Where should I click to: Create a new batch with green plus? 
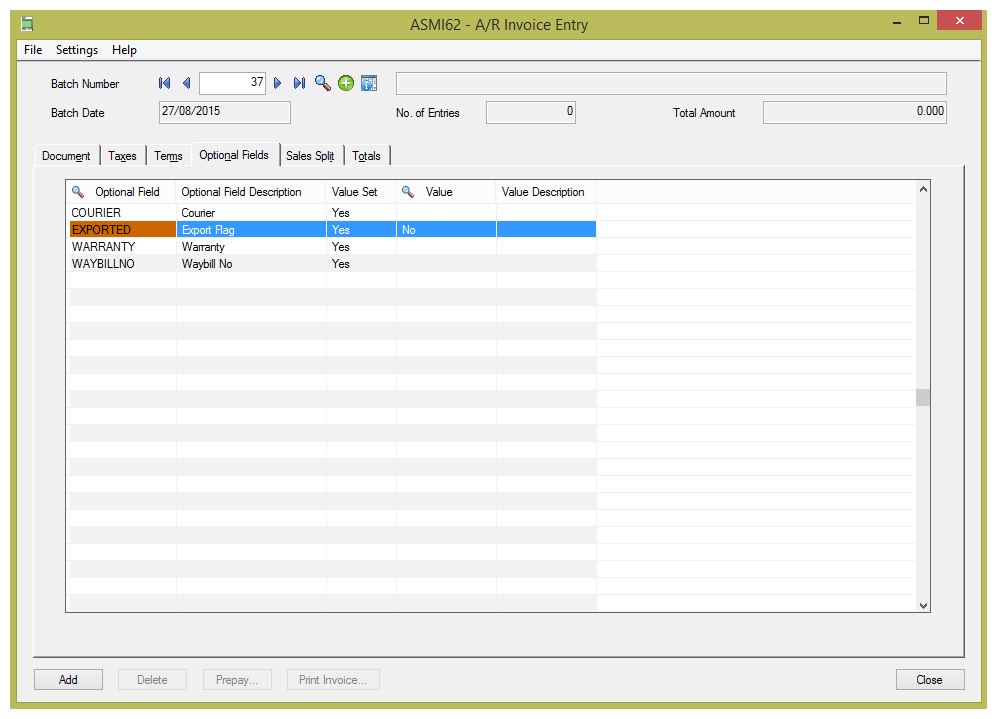pos(346,83)
